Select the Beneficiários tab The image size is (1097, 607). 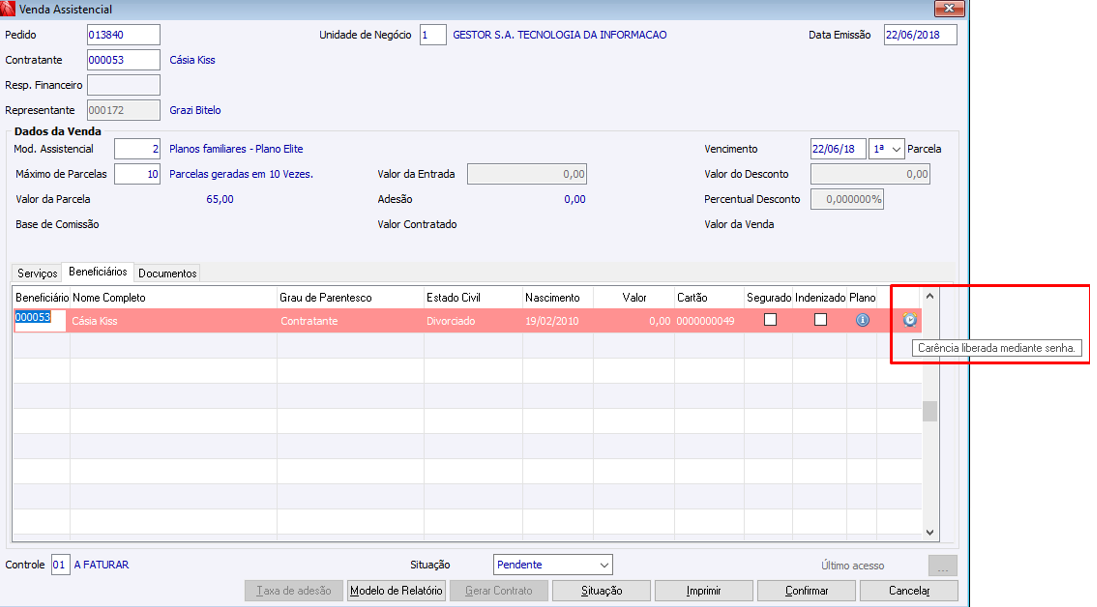[98, 272]
